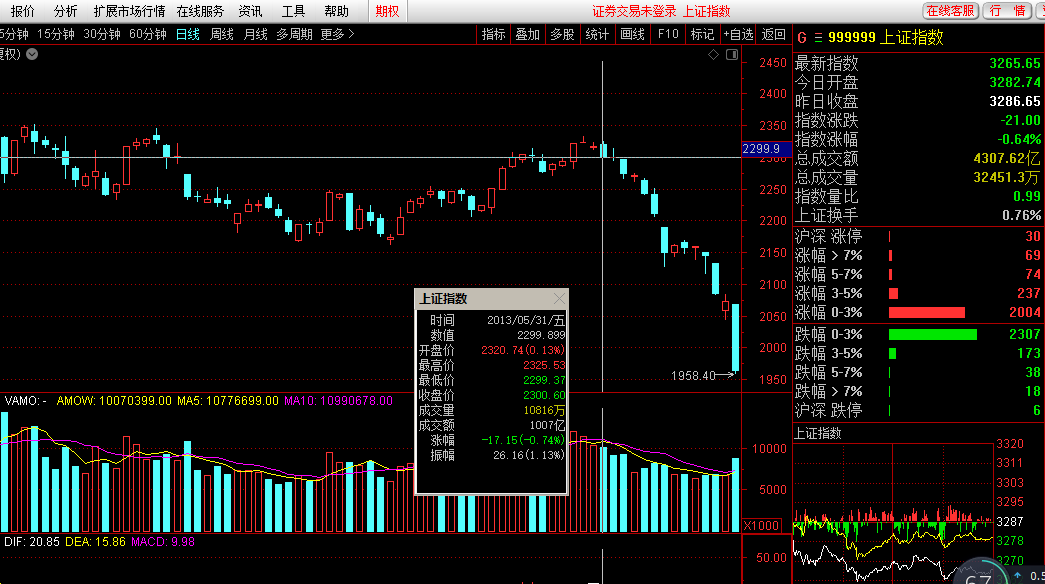The height and width of the screenshot is (584, 1045).
Task: Click the circular dropdown arrow near 复权
Action: (33, 54)
